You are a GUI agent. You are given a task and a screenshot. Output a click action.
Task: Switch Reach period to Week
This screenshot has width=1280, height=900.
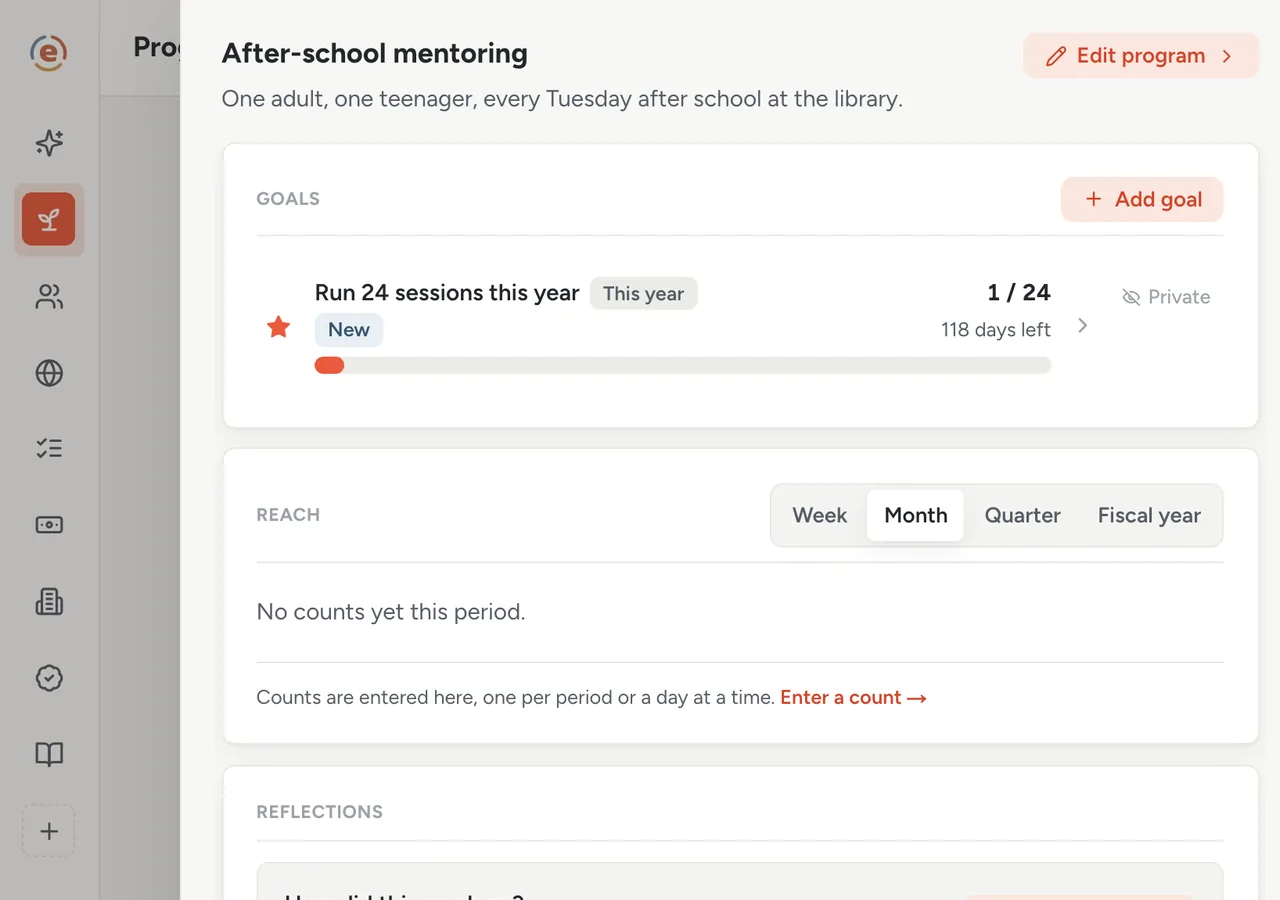[x=820, y=515]
